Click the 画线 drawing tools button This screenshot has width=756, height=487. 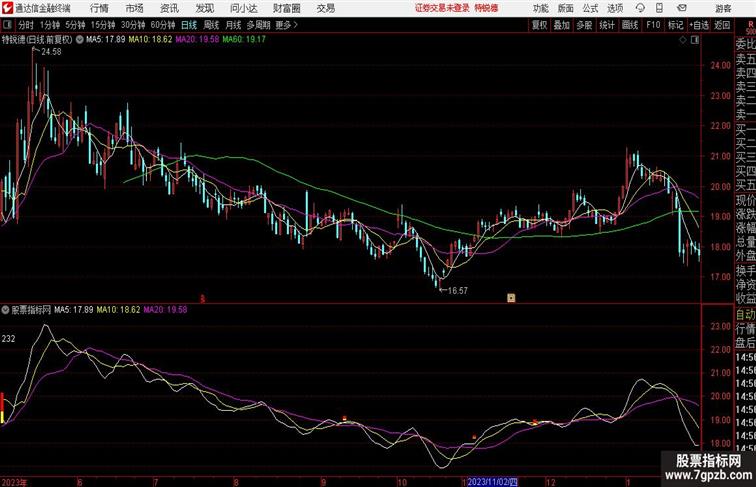630,25
